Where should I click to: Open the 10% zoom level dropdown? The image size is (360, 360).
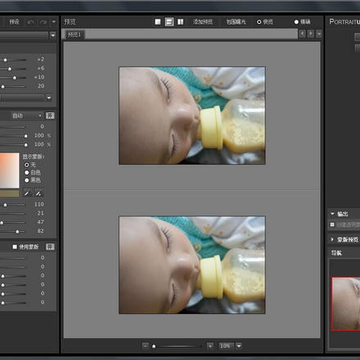click(x=239, y=346)
